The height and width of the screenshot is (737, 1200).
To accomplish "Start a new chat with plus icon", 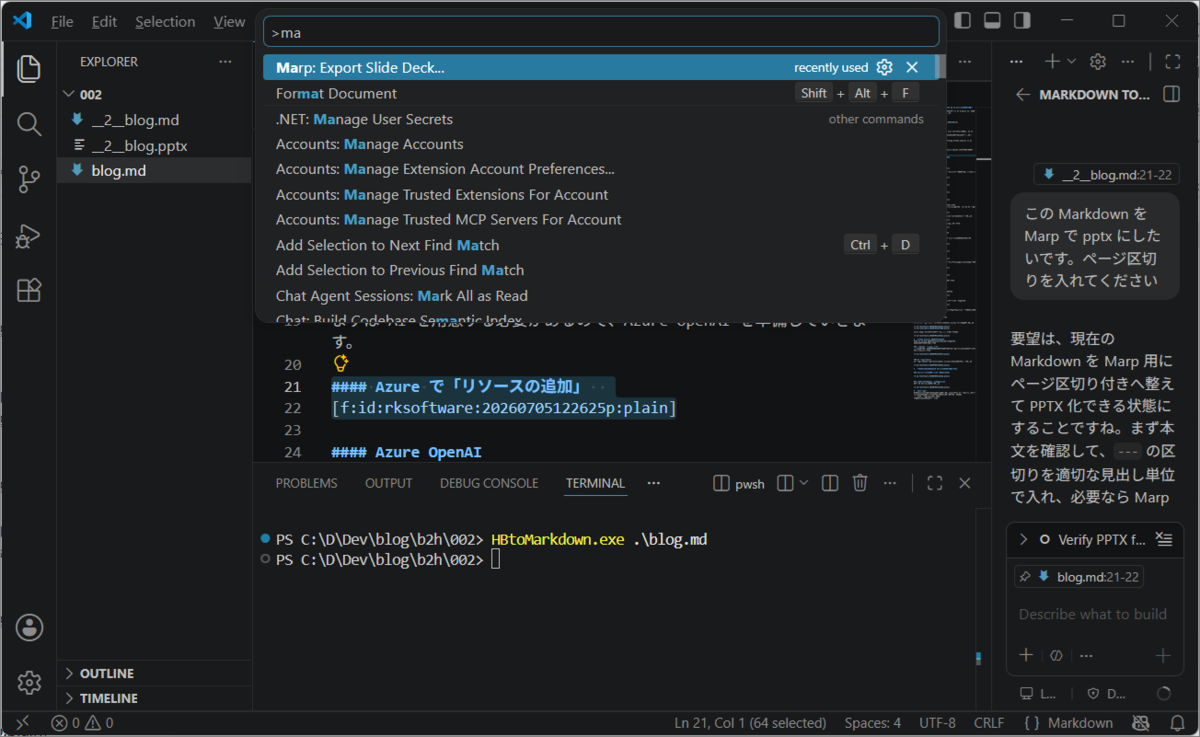I will 1052,61.
